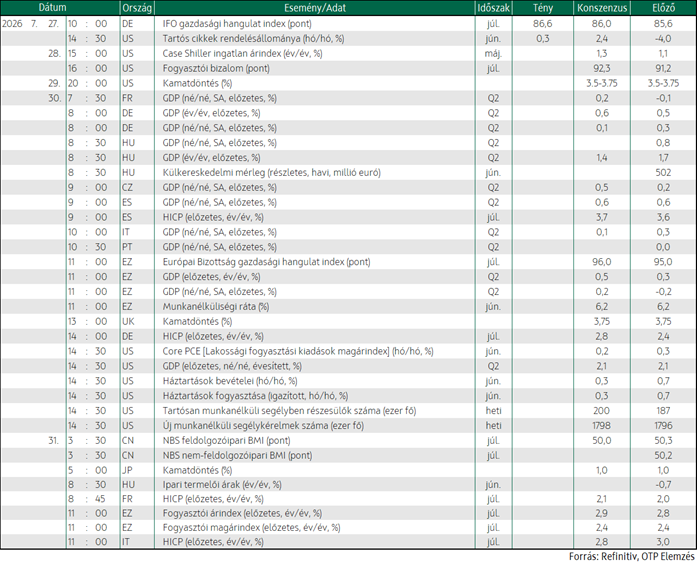Select Ipari termelői árak row
The width and height of the screenshot is (698, 565).
point(349,484)
